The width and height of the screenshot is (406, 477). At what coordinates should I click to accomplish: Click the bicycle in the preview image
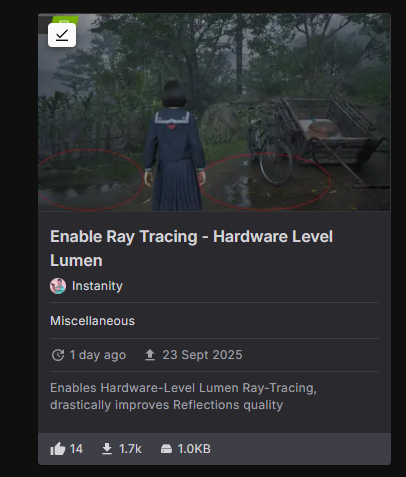(x=268, y=145)
